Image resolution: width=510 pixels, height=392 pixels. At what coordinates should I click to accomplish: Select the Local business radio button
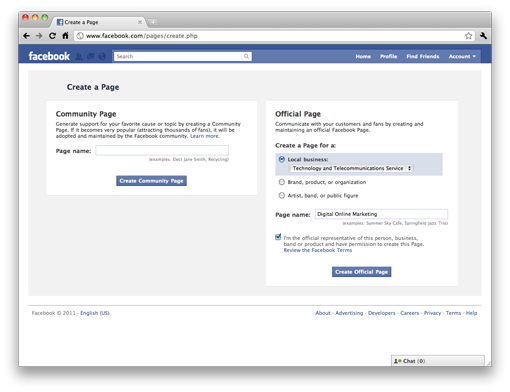(282, 159)
